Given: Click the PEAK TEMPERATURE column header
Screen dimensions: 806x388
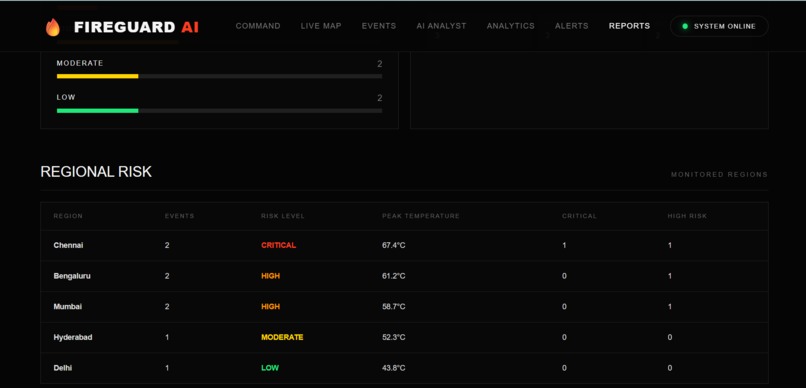Looking at the screenshot, I should click(420, 216).
